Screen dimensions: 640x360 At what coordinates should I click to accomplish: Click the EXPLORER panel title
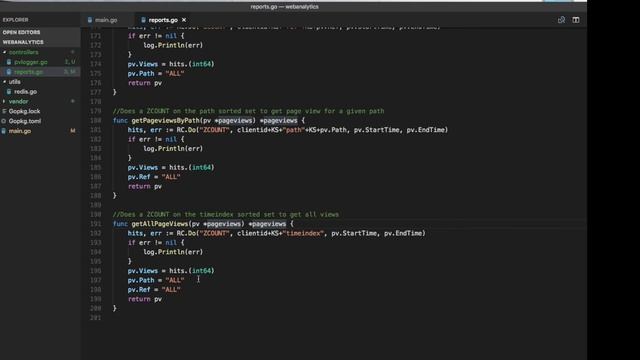coord(16,20)
